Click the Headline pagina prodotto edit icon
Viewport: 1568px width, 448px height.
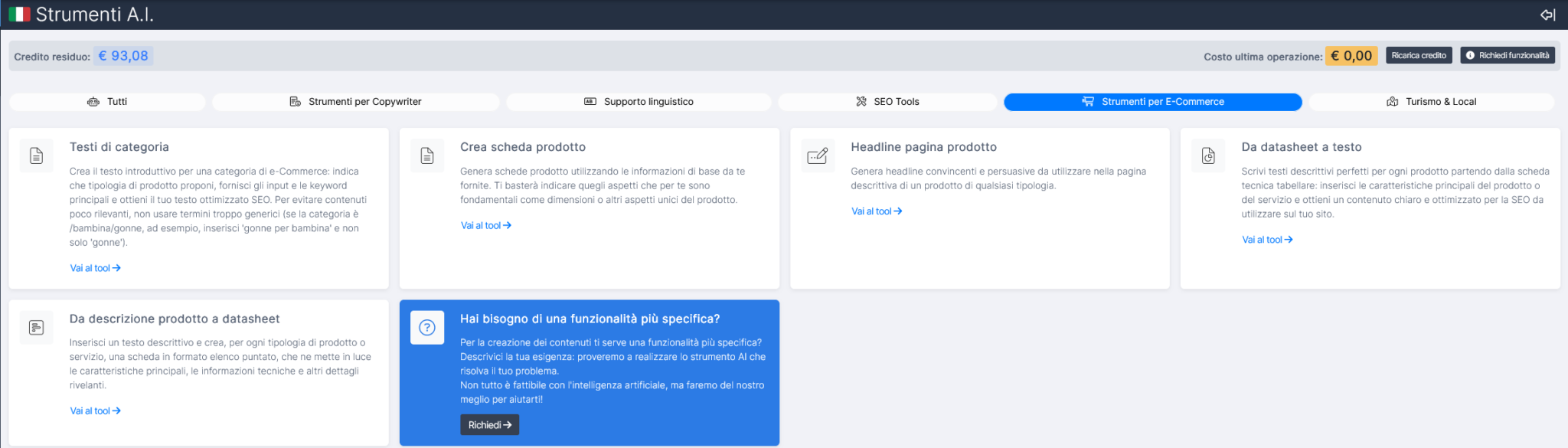[818, 156]
